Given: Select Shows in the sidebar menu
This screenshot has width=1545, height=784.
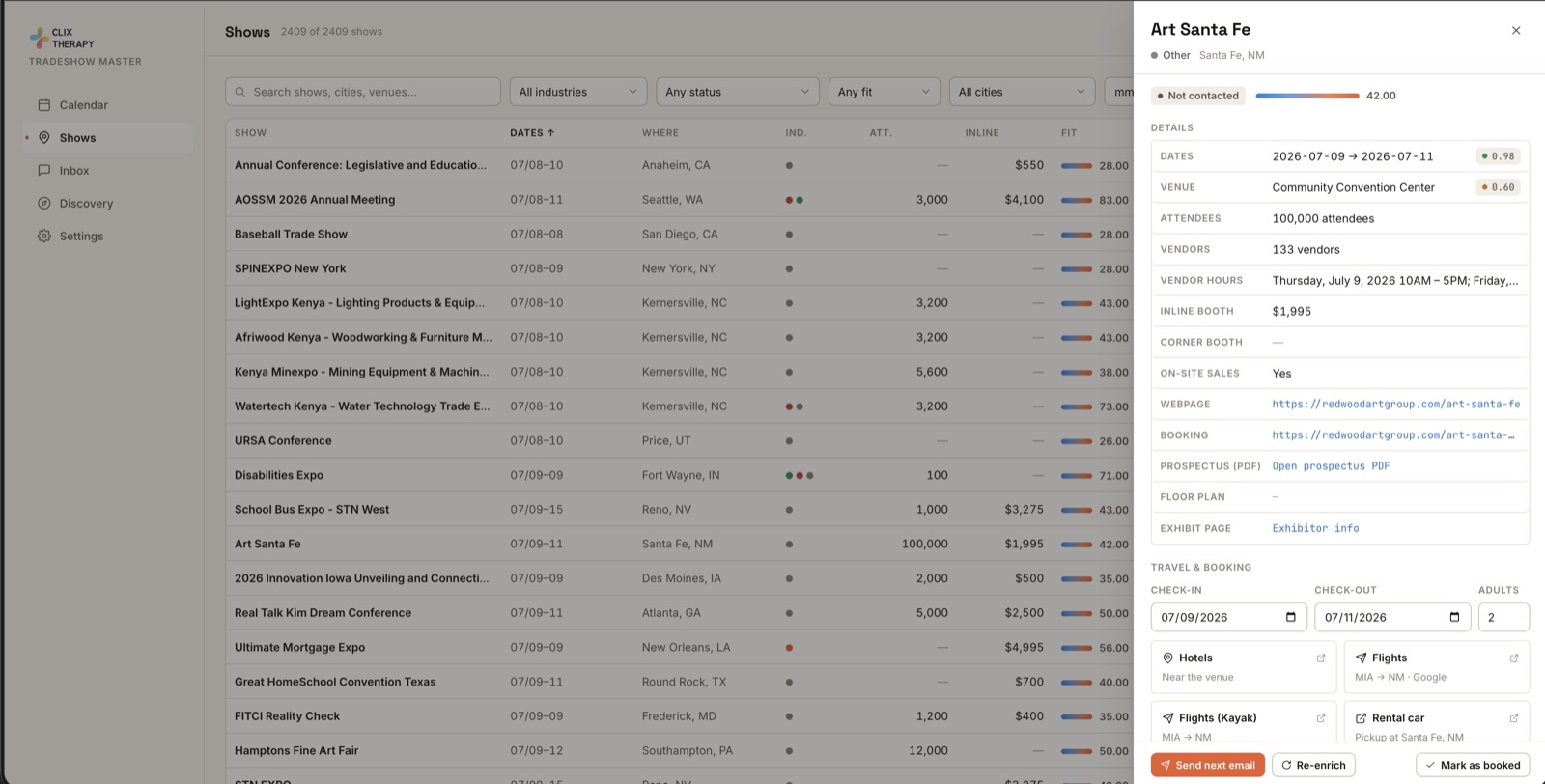Looking at the screenshot, I should click(107, 138).
